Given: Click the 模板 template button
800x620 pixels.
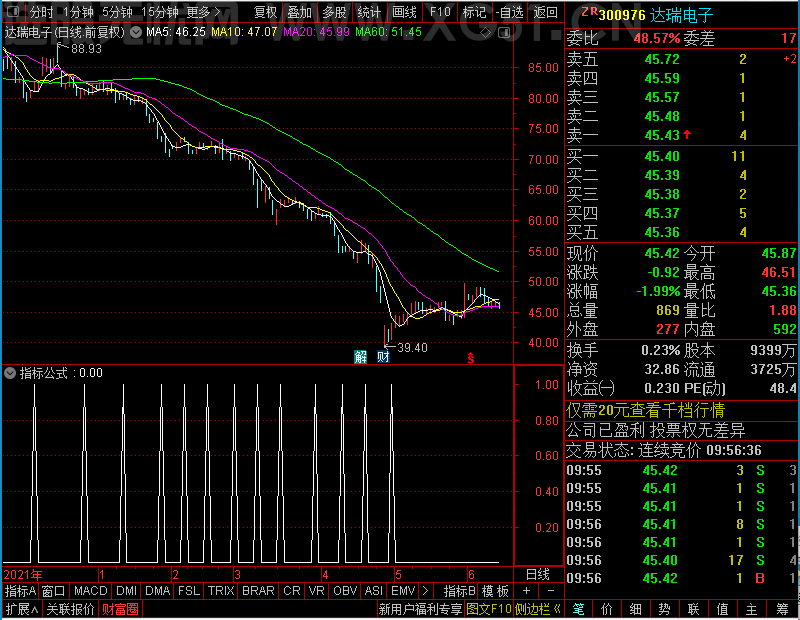Looking at the screenshot, I should click(495, 591).
